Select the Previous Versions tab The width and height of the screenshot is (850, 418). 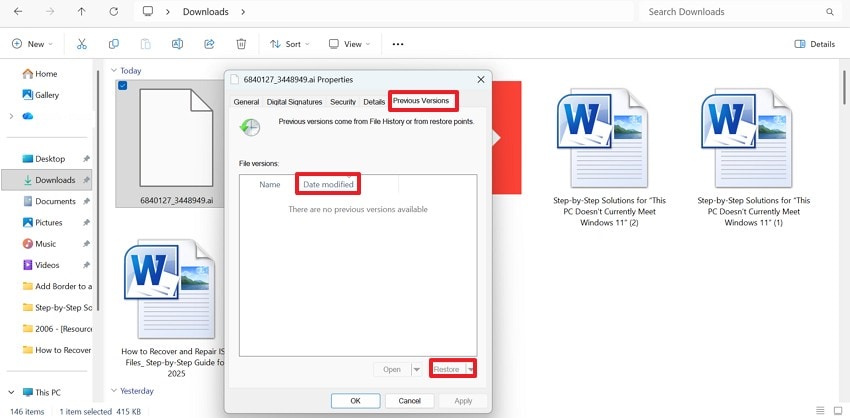(x=421, y=101)
